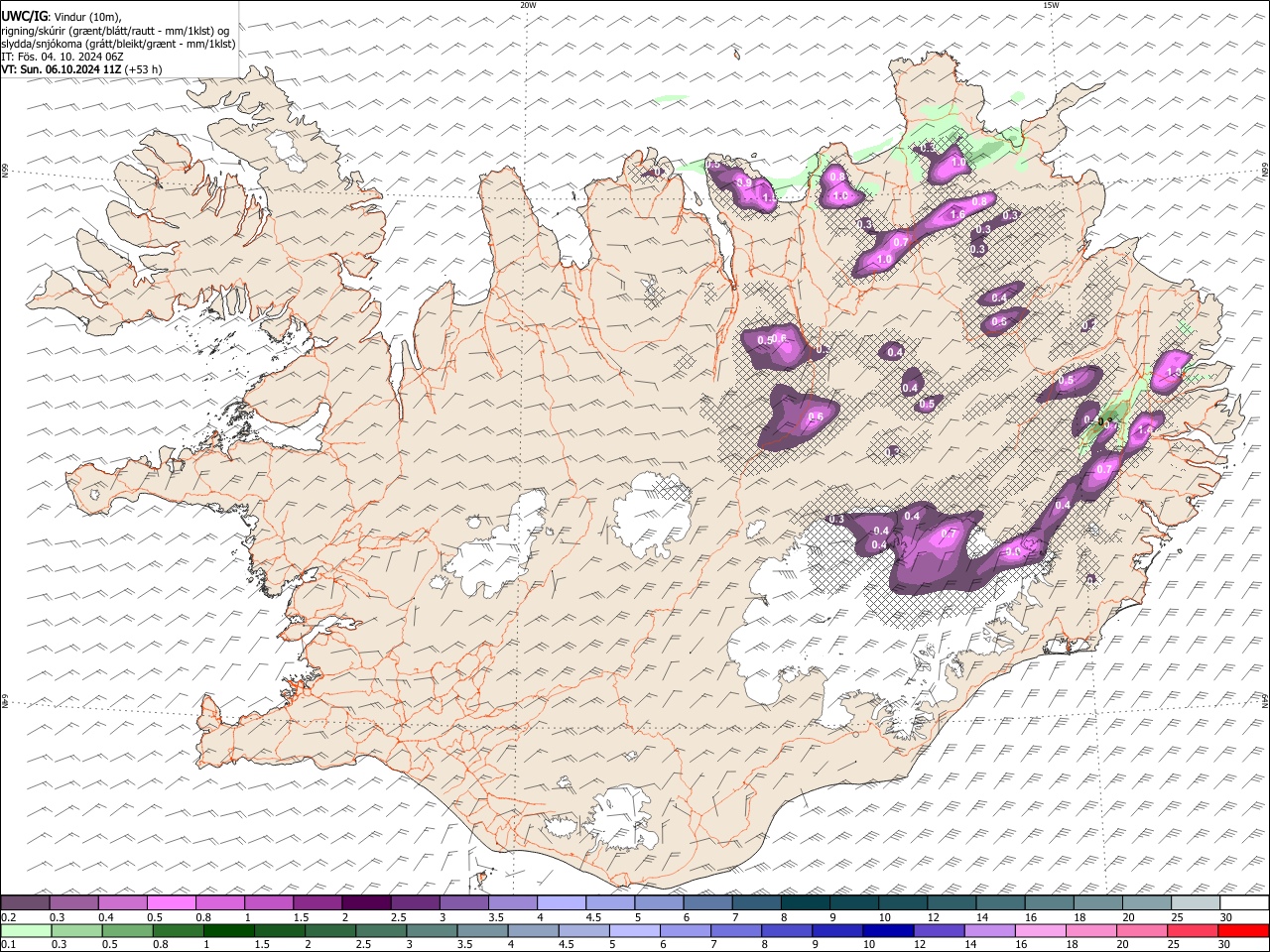Click the 'slydda/snjókoma' legend description line
The image size is (1270, 952).
pyautogui.click(x=118, y=44)
